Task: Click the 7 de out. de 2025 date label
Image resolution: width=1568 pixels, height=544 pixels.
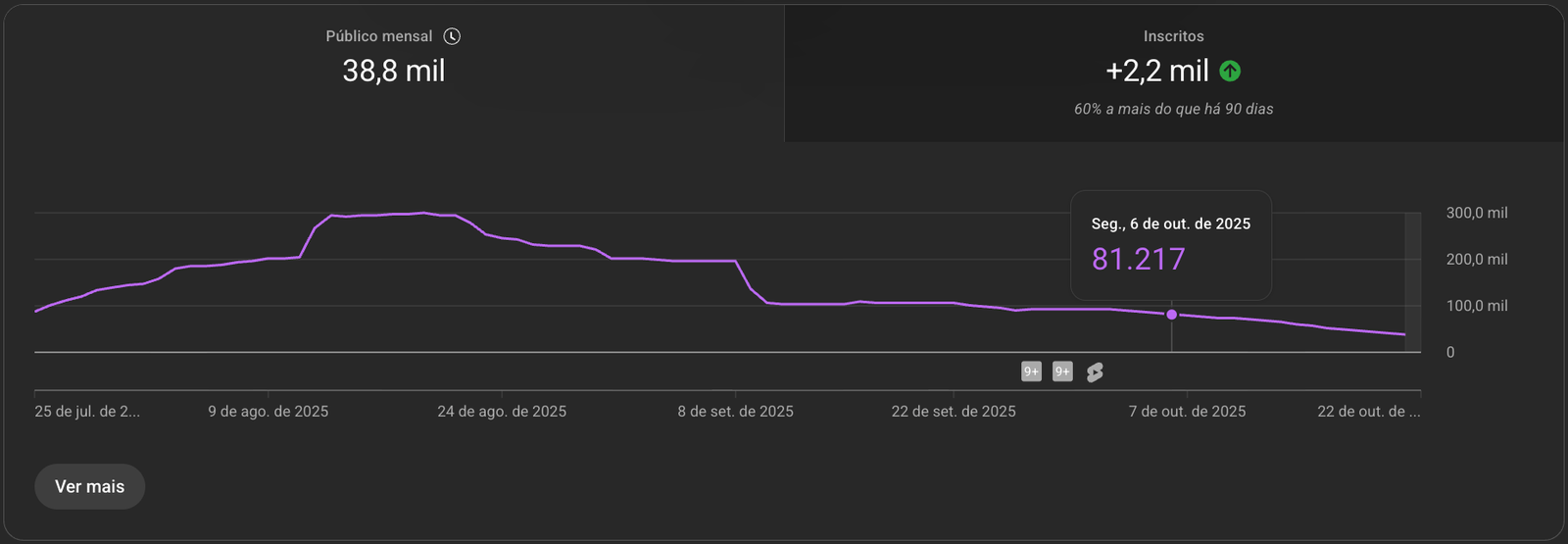Action: tap(1187, 412)
